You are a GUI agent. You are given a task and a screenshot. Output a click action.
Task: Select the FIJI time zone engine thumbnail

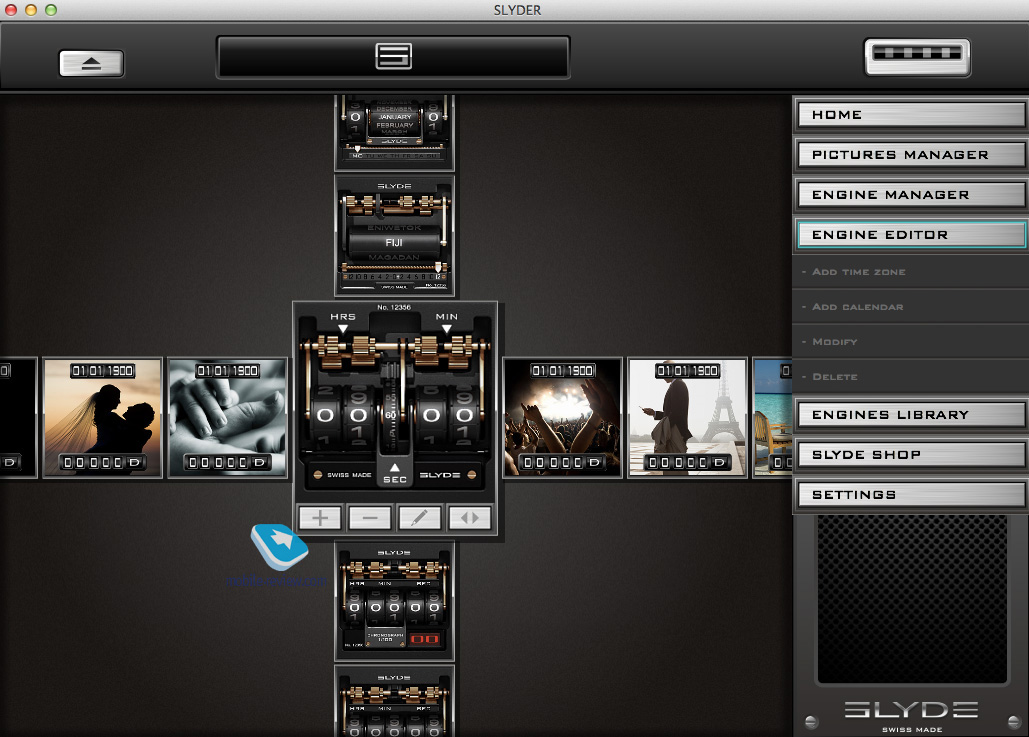coord(394,236)
